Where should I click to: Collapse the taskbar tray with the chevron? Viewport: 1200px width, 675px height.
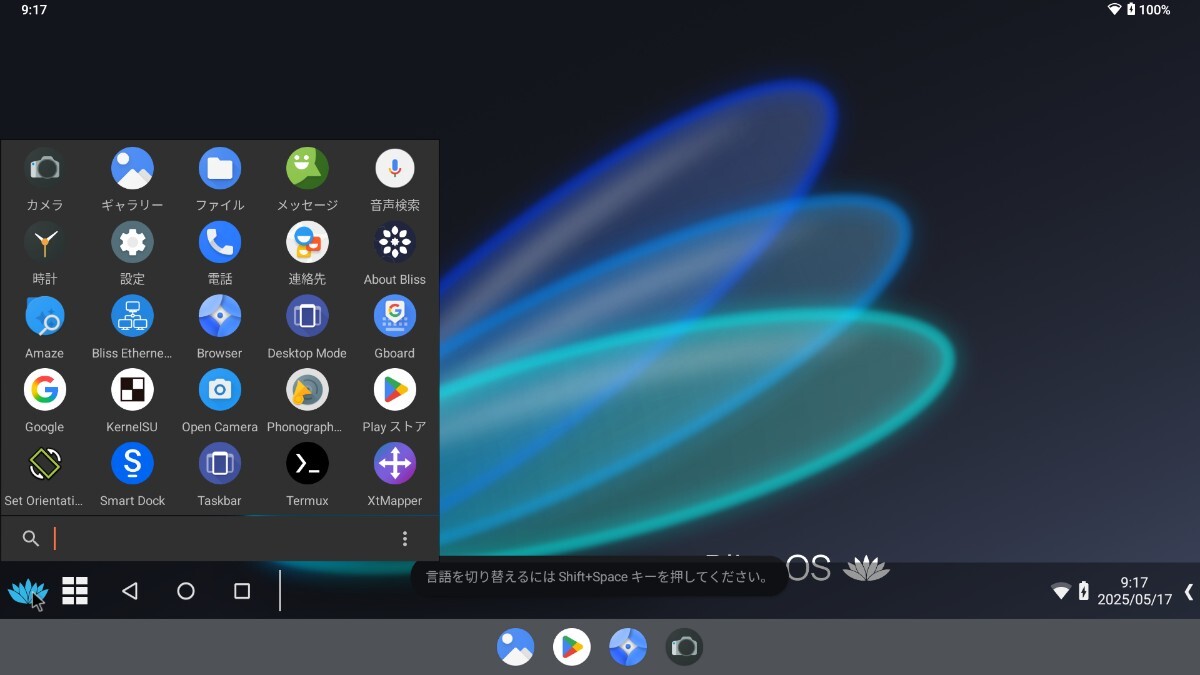point(1188,591)
